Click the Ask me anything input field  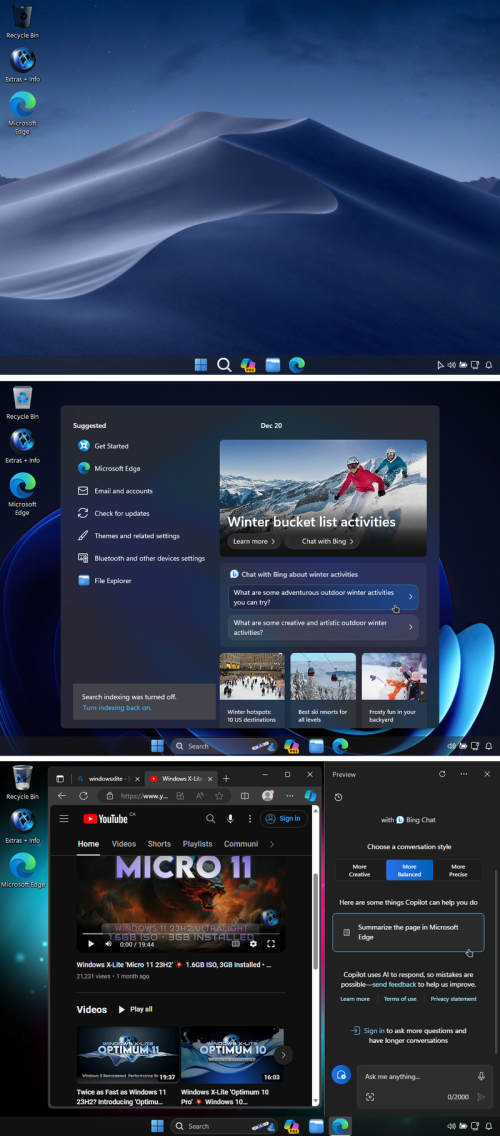(417, 1077)
